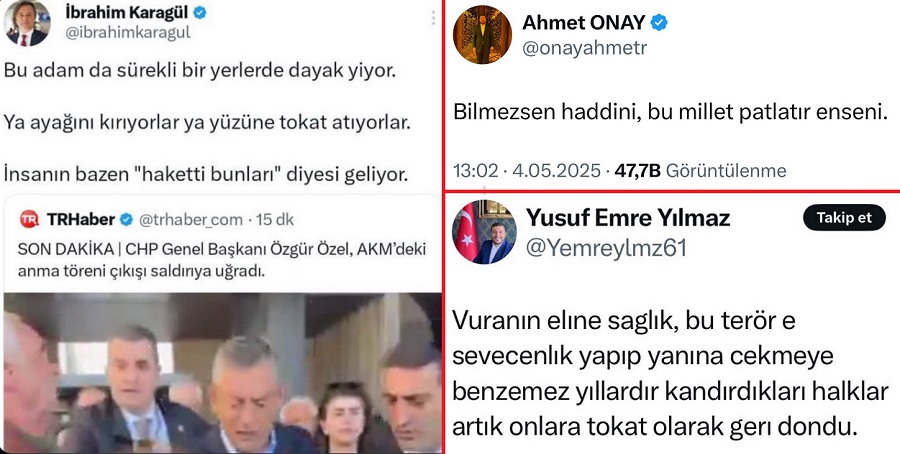
Task: Open the @ibrahimkaragul handle link
Action: [x=127, y=33]
